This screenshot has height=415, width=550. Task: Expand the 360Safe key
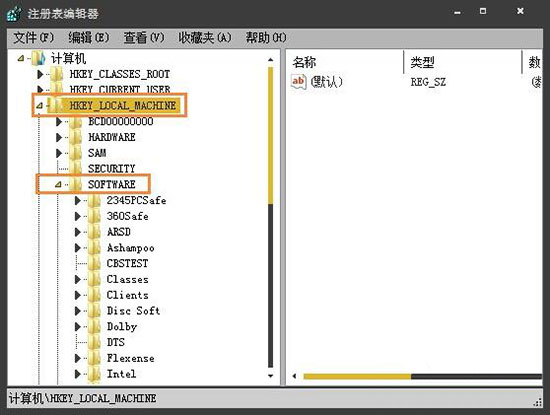[78, 216]
